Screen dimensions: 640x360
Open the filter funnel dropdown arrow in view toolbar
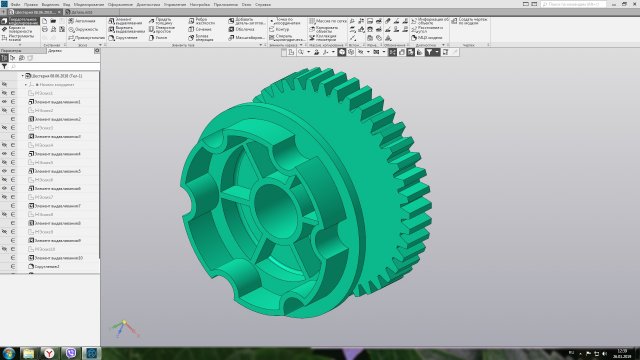[x=437, y=52]
